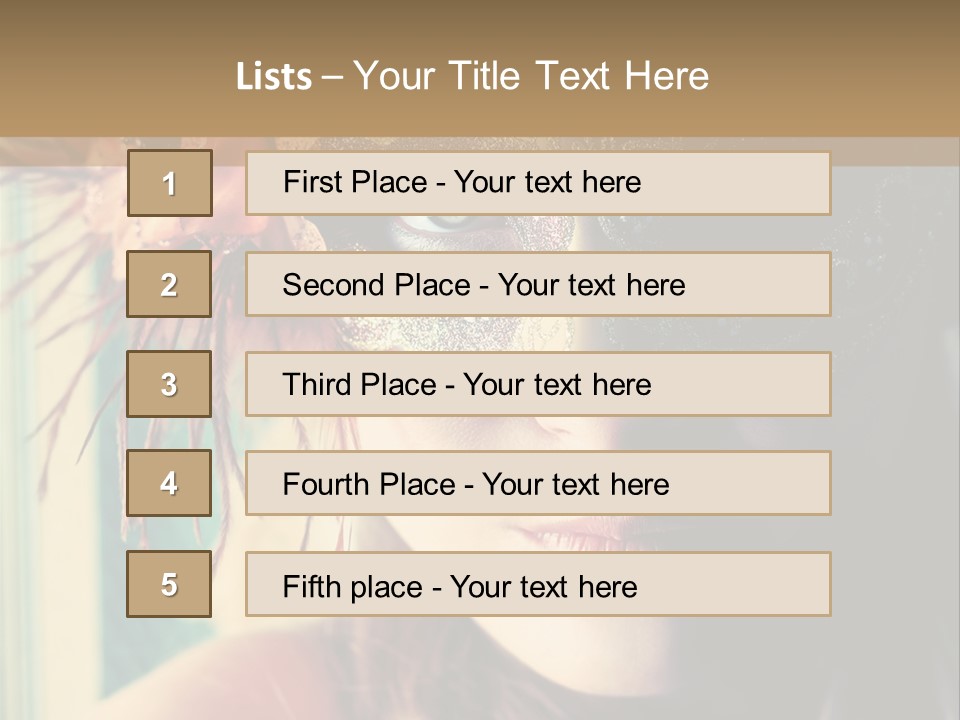Click the bold word Lists in title
960x720 pixels.
click(273, 77)
